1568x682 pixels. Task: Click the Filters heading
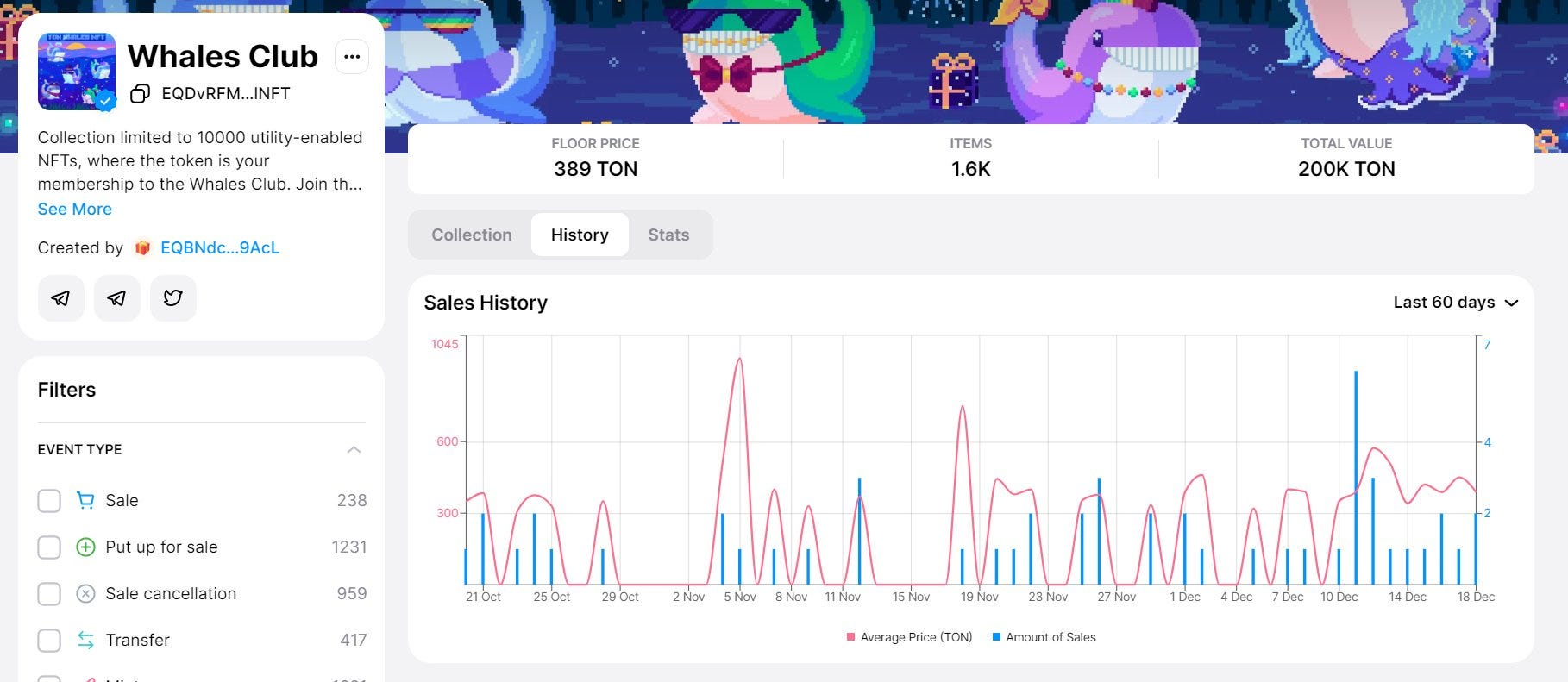[x=66, y=390]
